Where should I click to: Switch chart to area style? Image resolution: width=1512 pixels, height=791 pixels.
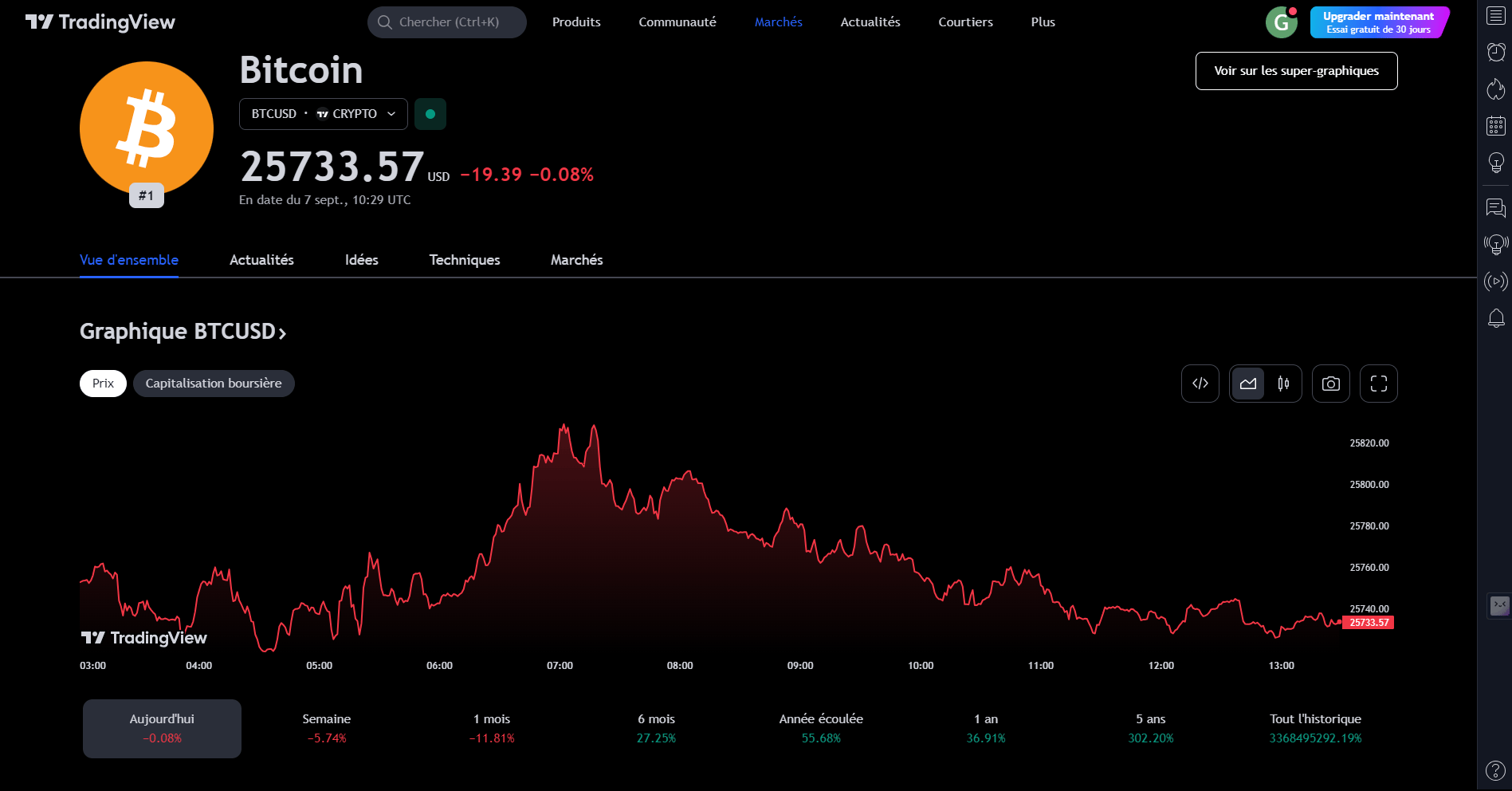(1248, 384)
